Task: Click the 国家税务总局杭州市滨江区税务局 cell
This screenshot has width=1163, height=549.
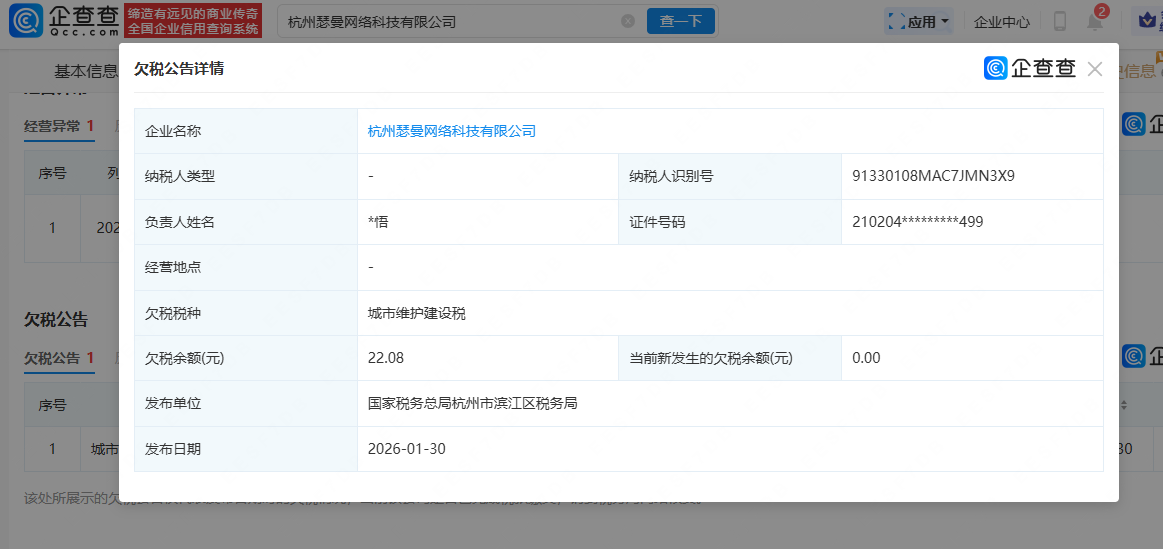Action: (472, 404)
